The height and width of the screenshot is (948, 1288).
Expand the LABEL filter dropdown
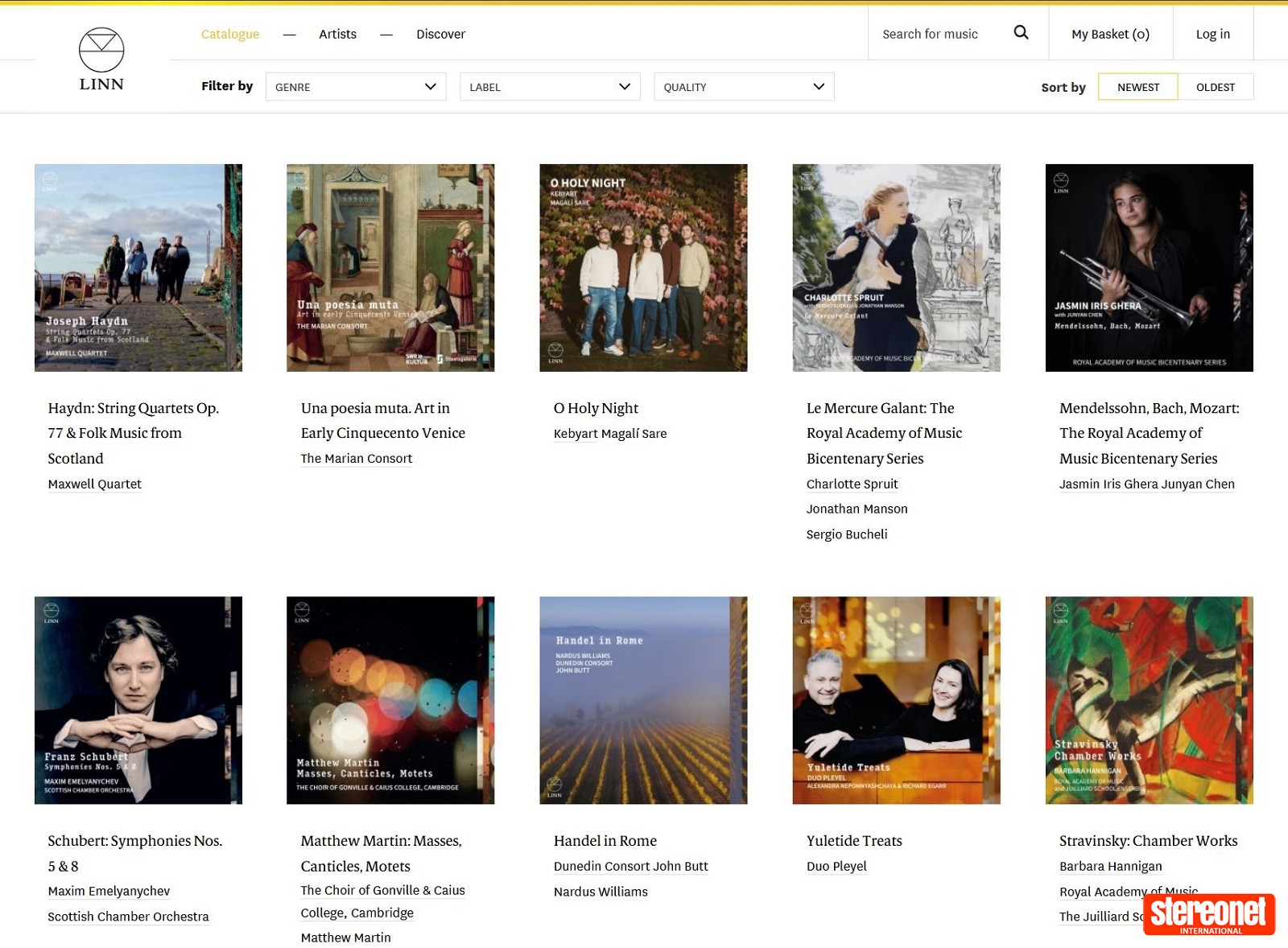click(x=550, y=87)
